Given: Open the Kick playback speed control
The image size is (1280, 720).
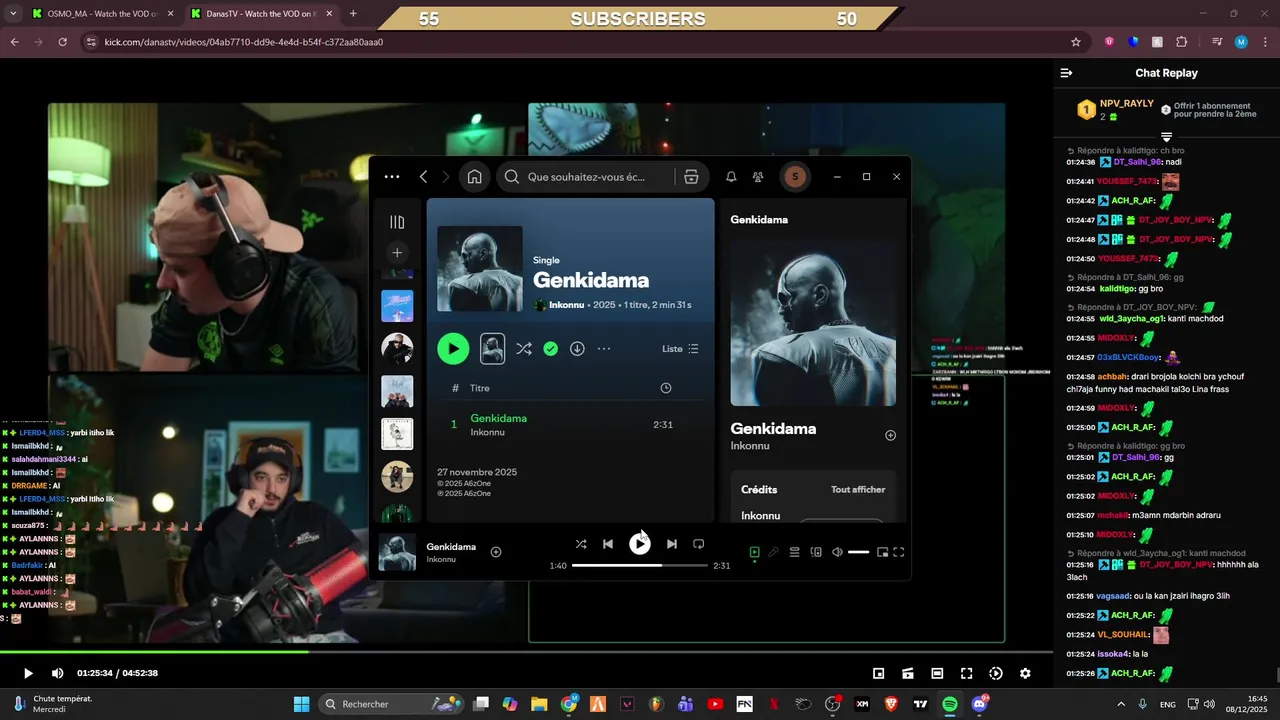Looking at the screenshot, I should (x=995, y=673).
